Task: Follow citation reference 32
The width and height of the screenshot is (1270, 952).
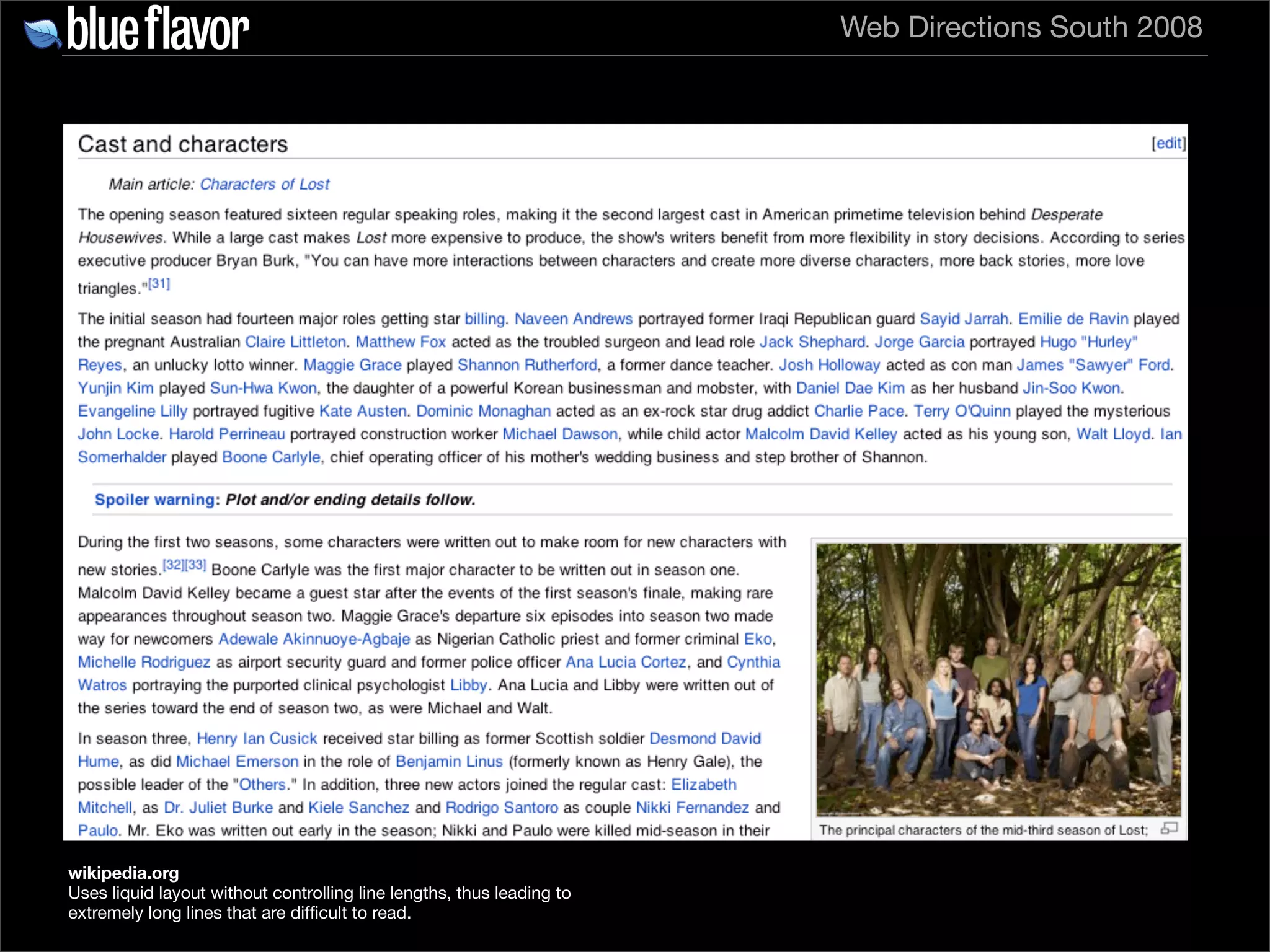Action: pyautogui.click(x=173, y=565)
